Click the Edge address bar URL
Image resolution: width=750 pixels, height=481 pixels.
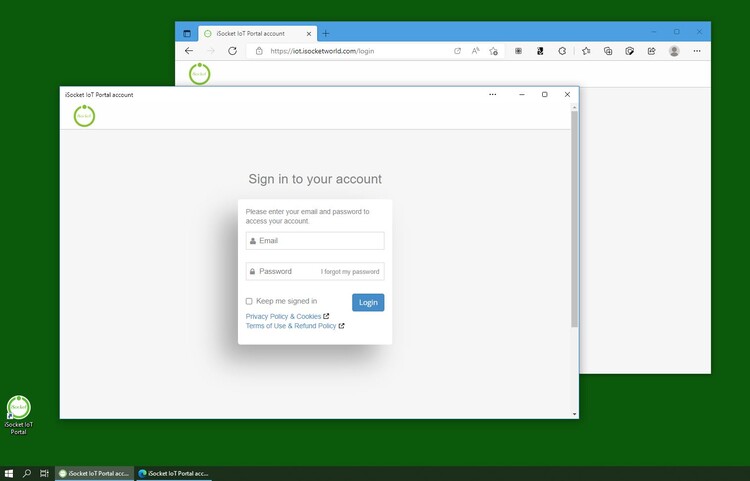tap(322, 51)
